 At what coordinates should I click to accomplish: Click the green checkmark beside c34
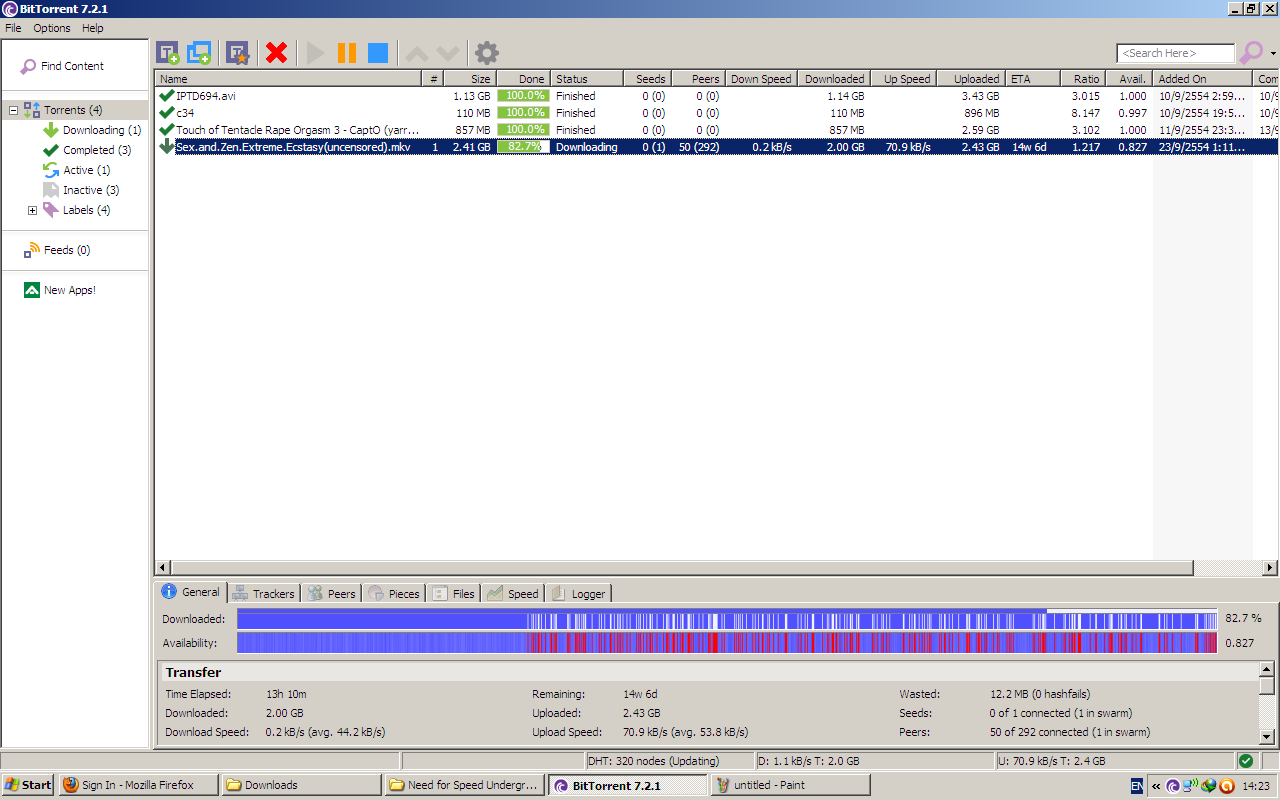(x=166, y=113)
